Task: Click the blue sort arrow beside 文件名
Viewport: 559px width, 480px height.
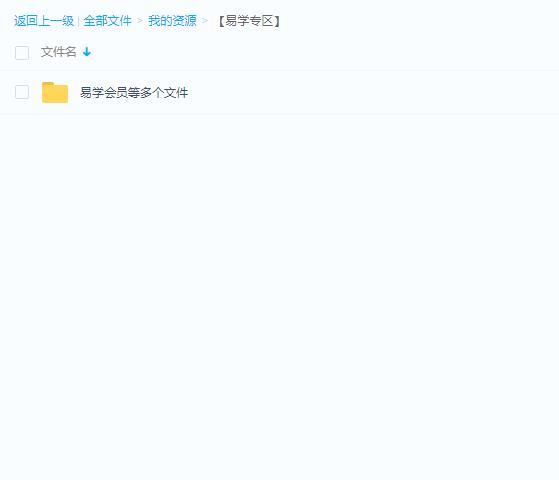Action: 87,52
